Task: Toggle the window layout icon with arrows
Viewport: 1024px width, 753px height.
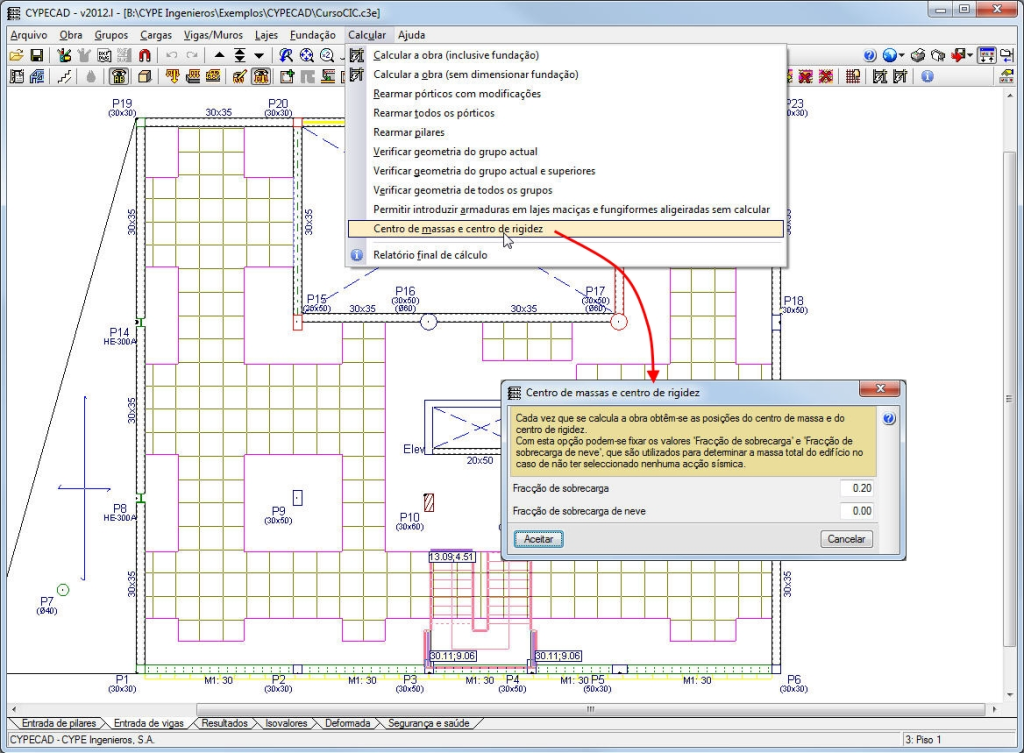Action: pyautogui.click(x=987, y=56)
